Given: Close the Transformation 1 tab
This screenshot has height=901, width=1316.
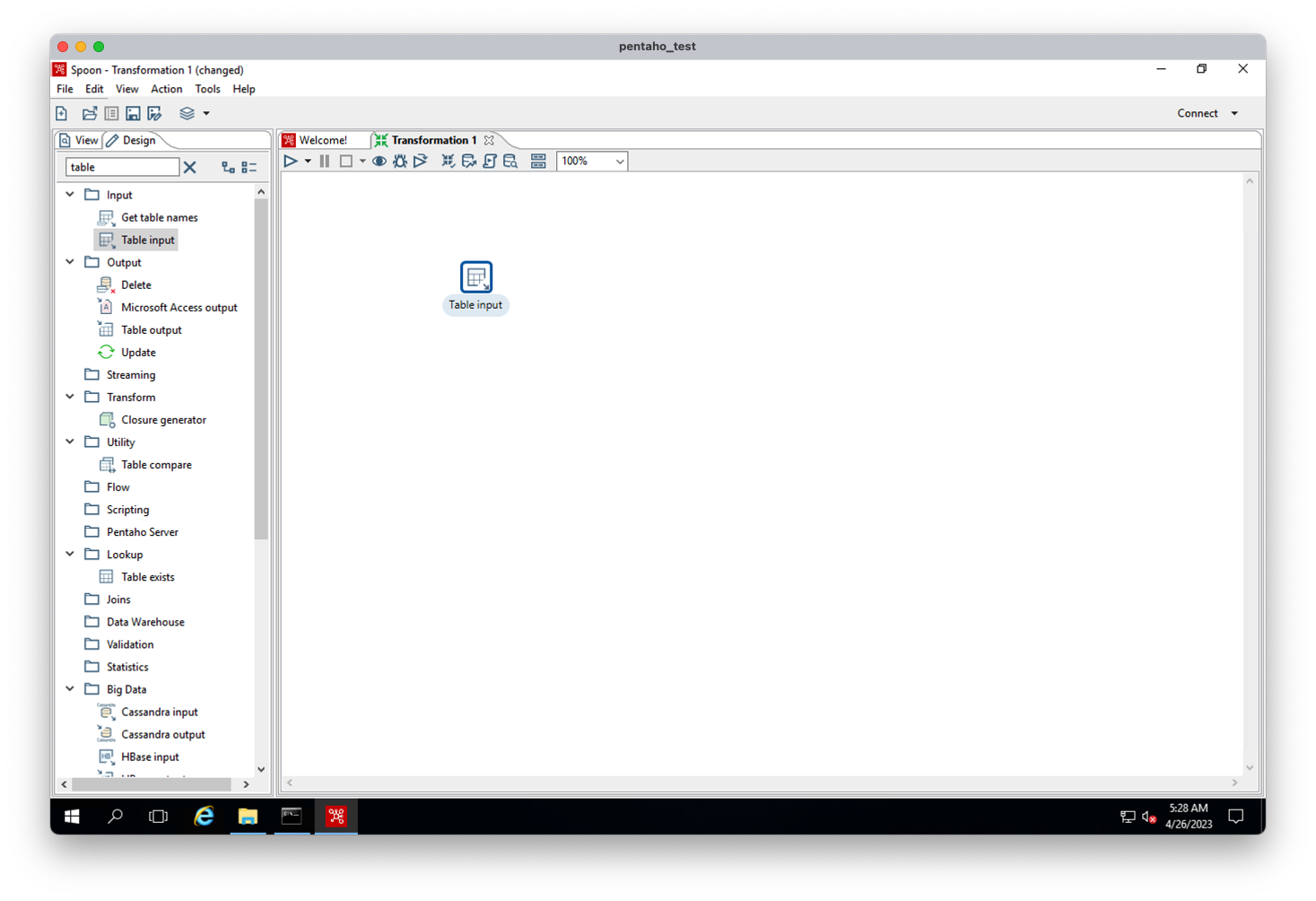Looking at the screenshot, I should [489, 141].
